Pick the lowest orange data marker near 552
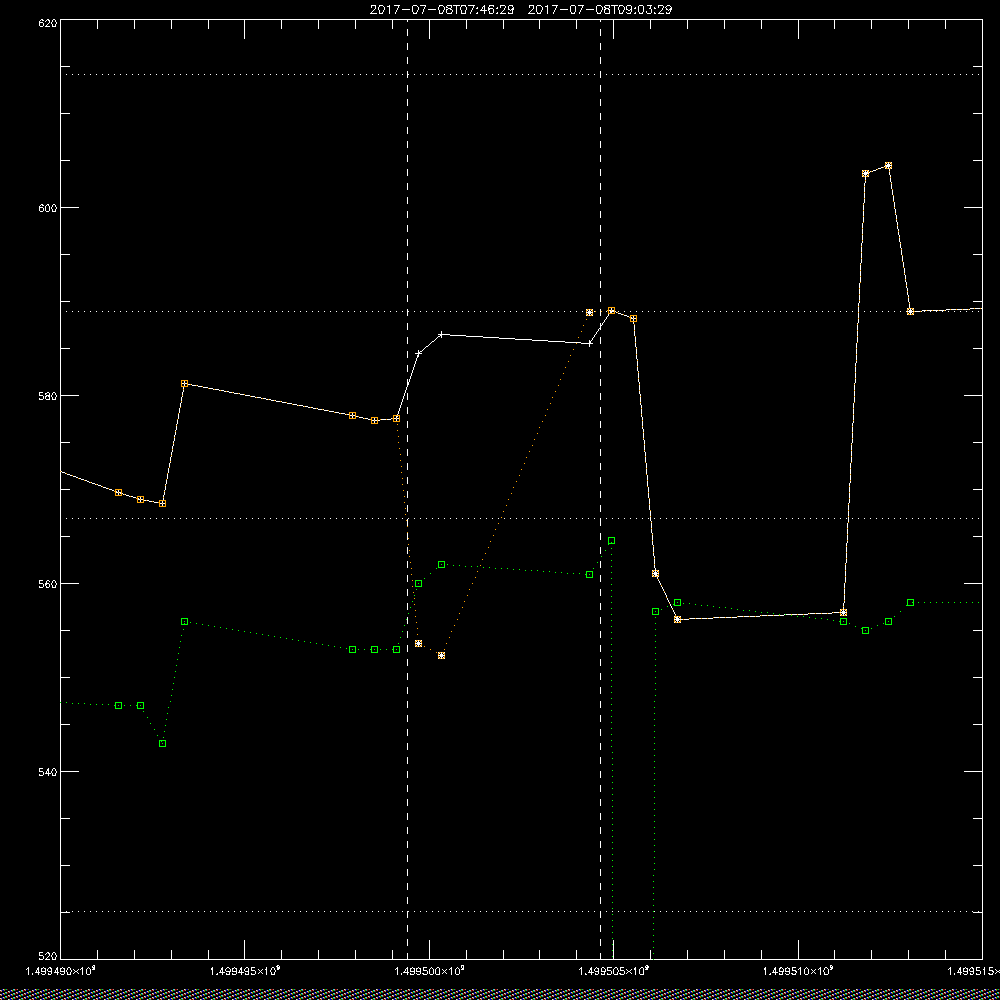1000x1000 pixels. [441, 656]
